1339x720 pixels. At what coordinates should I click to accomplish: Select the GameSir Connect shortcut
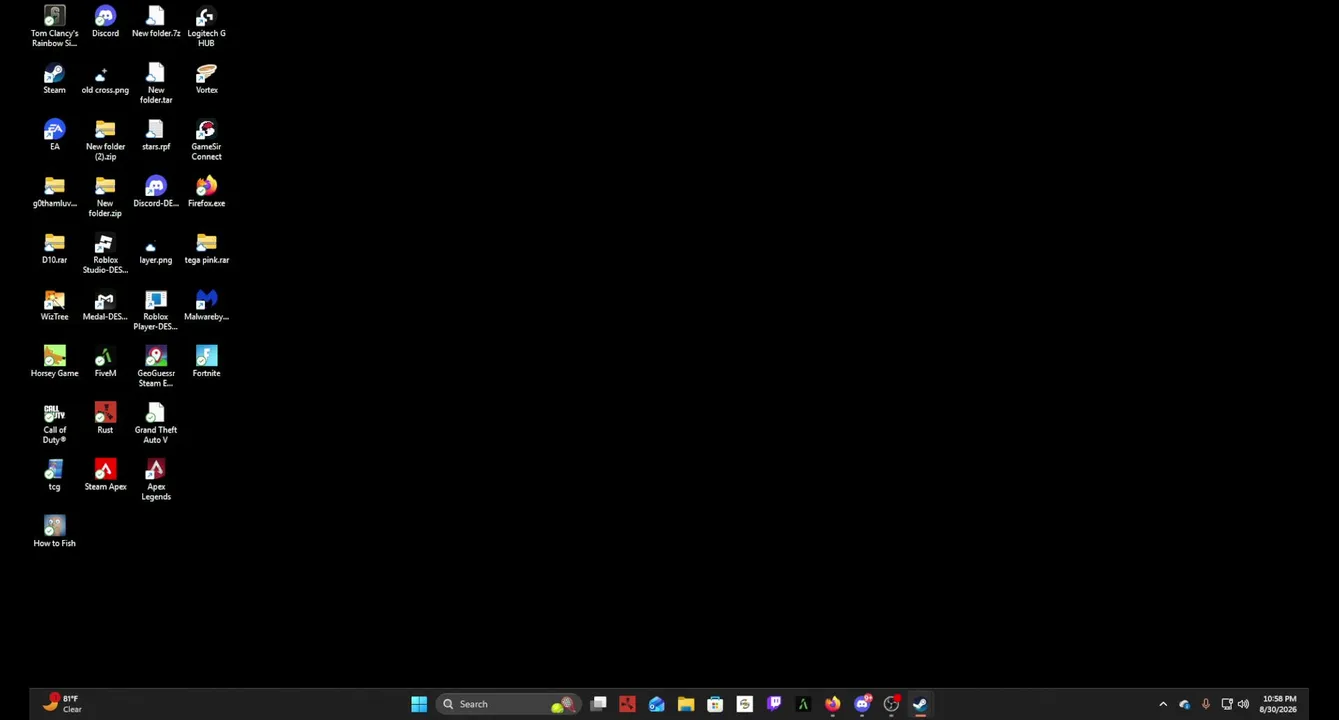point(206,140)
